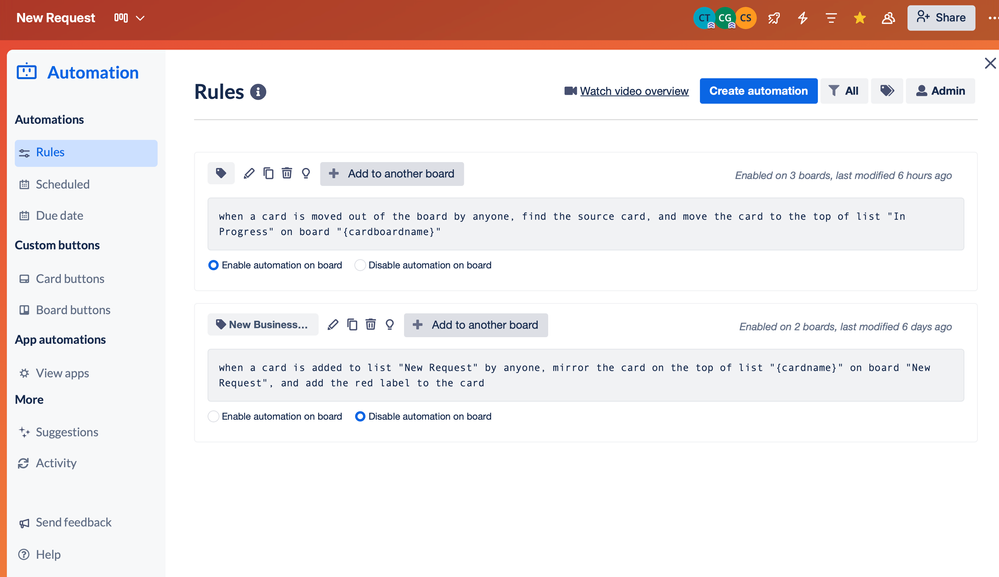The image size is (999, 577).
Task: Click the rocket power-ups icon
Action: 773,17
